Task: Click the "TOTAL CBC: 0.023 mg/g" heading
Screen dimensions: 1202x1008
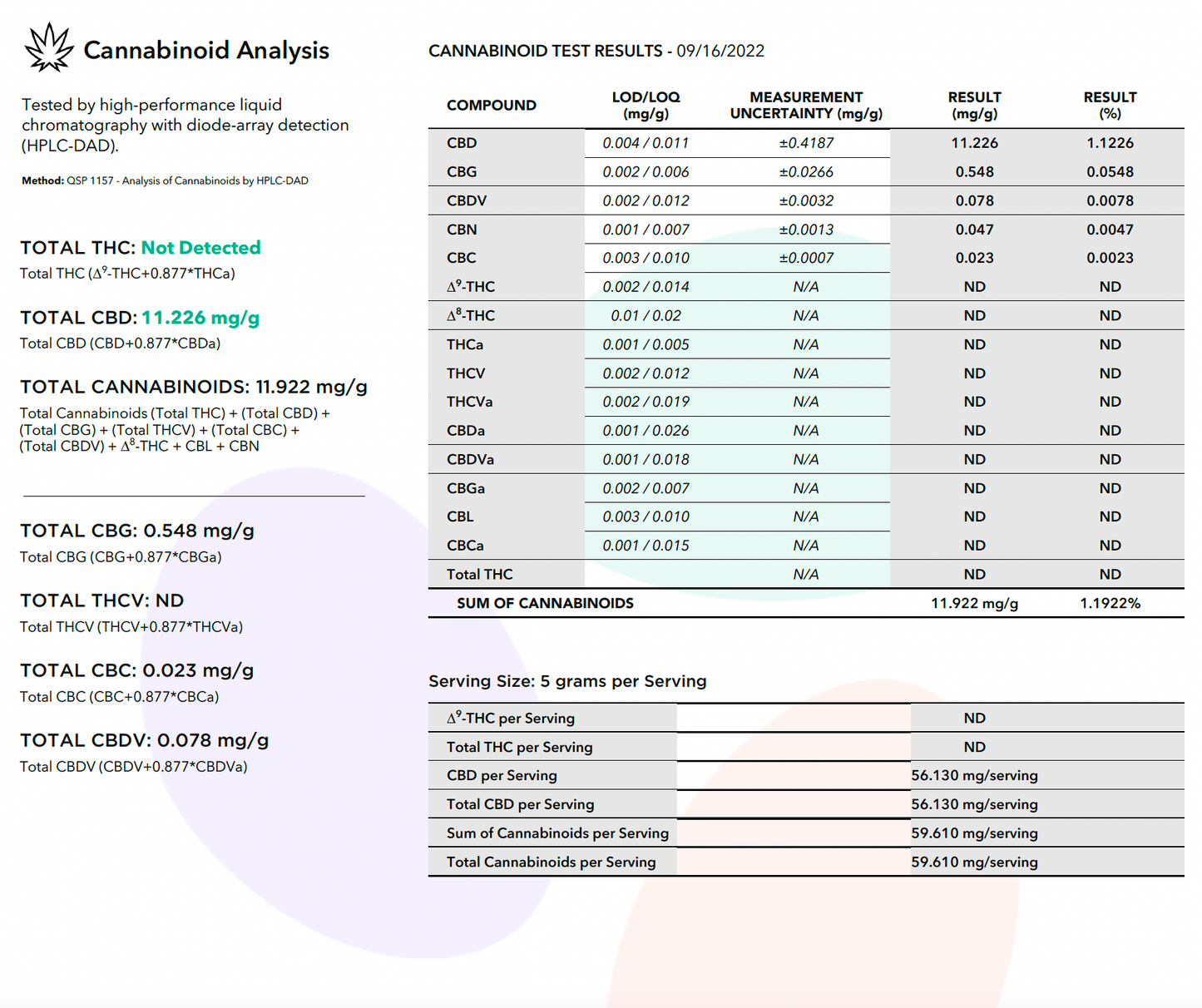Action: click(x=137, y=670)
